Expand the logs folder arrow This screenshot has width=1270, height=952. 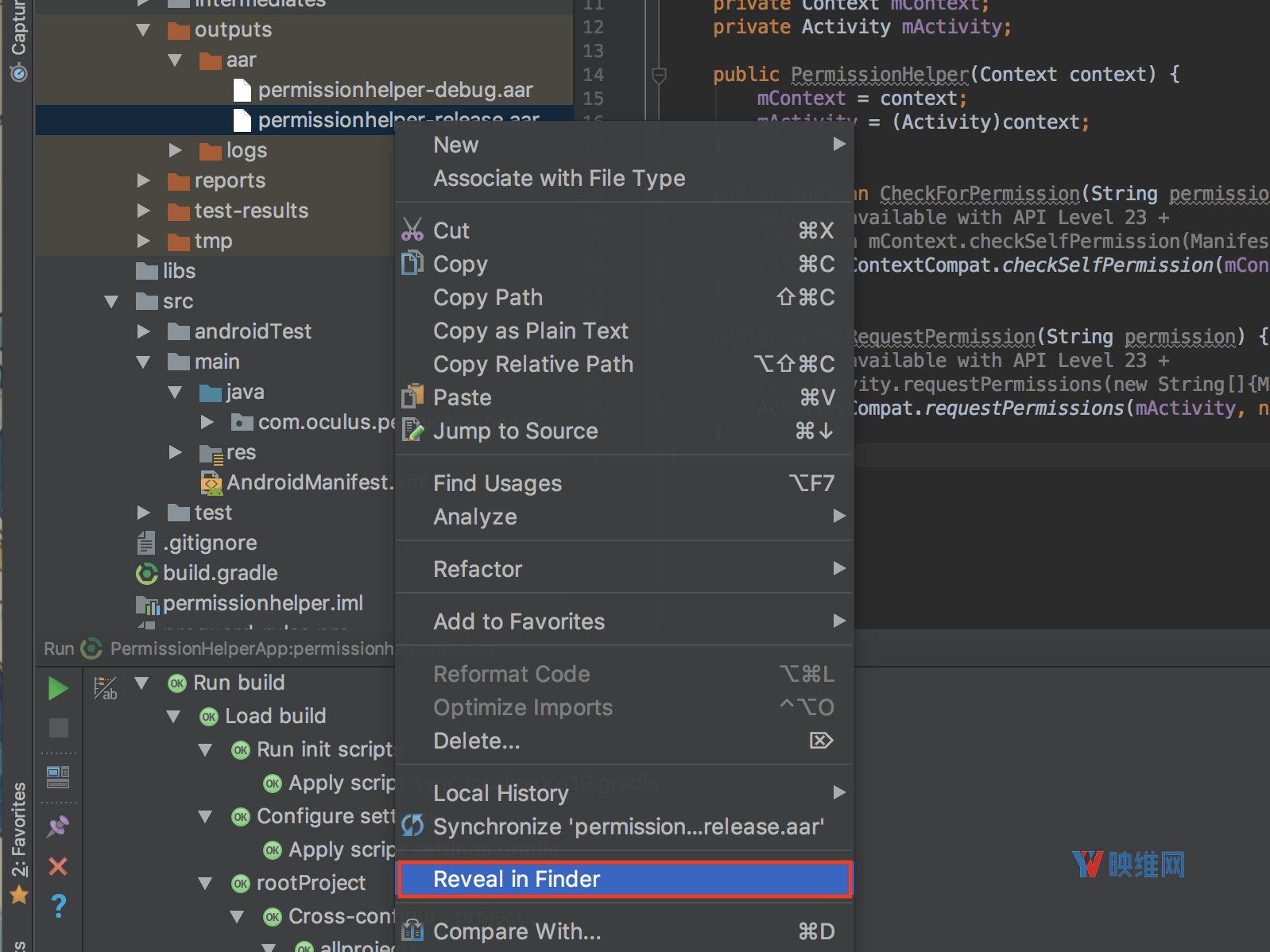[176, 150]
